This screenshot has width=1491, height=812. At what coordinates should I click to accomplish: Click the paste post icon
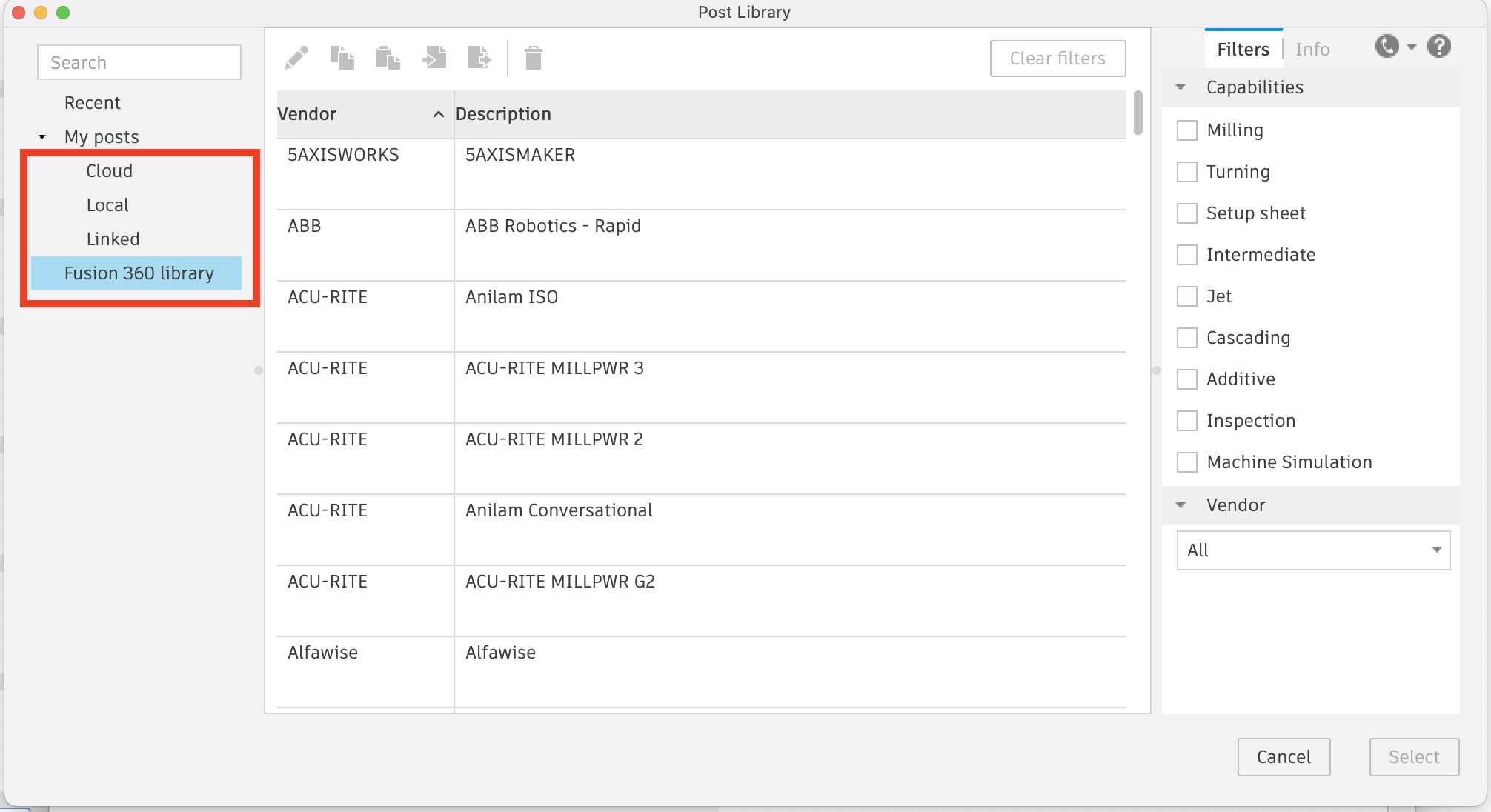tap(388, 58)
